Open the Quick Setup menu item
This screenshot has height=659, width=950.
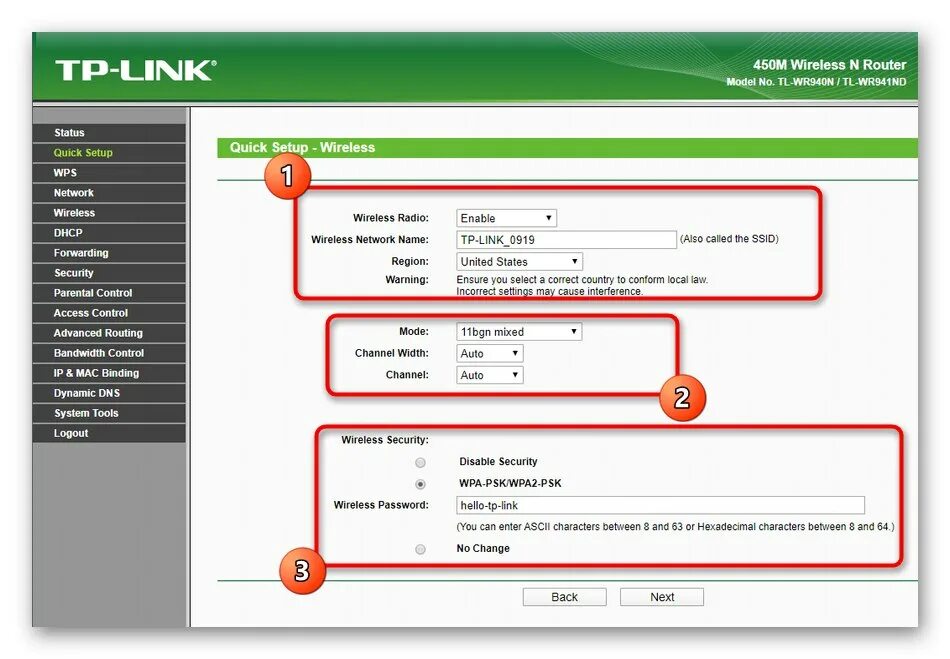pyautogui.click(x=109, y=153)
